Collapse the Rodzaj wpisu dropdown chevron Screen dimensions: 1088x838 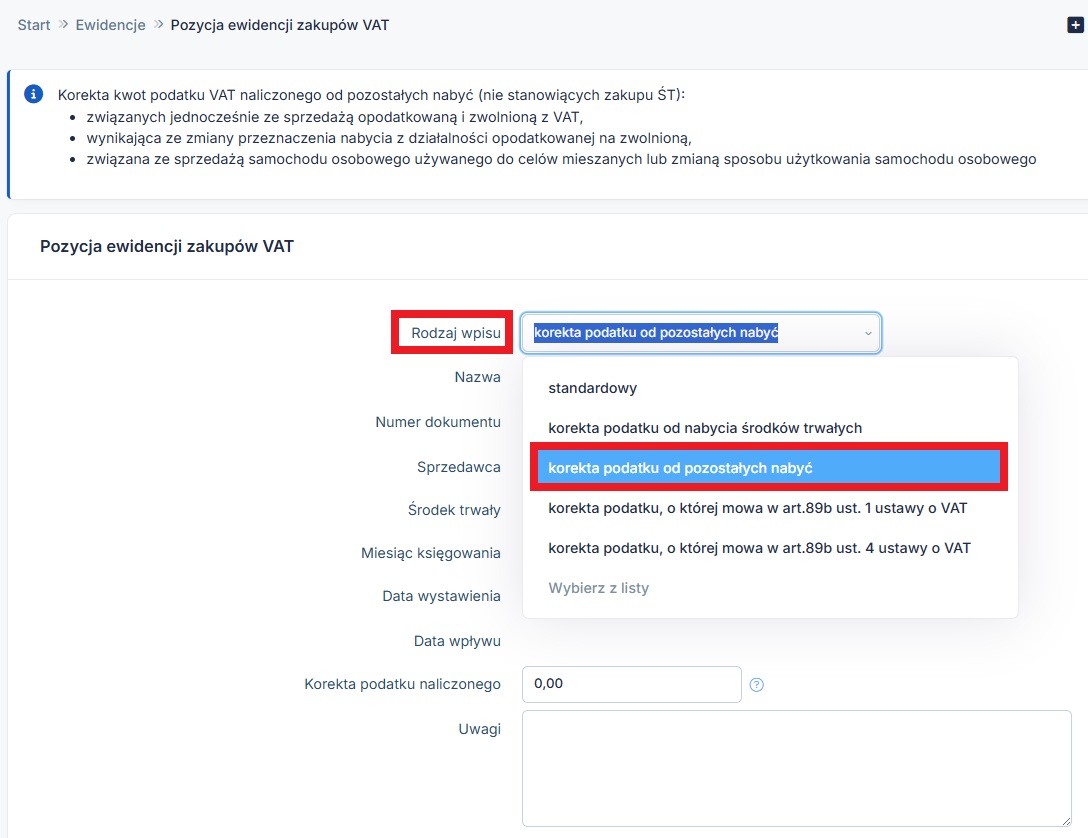(x=867, y=333)
